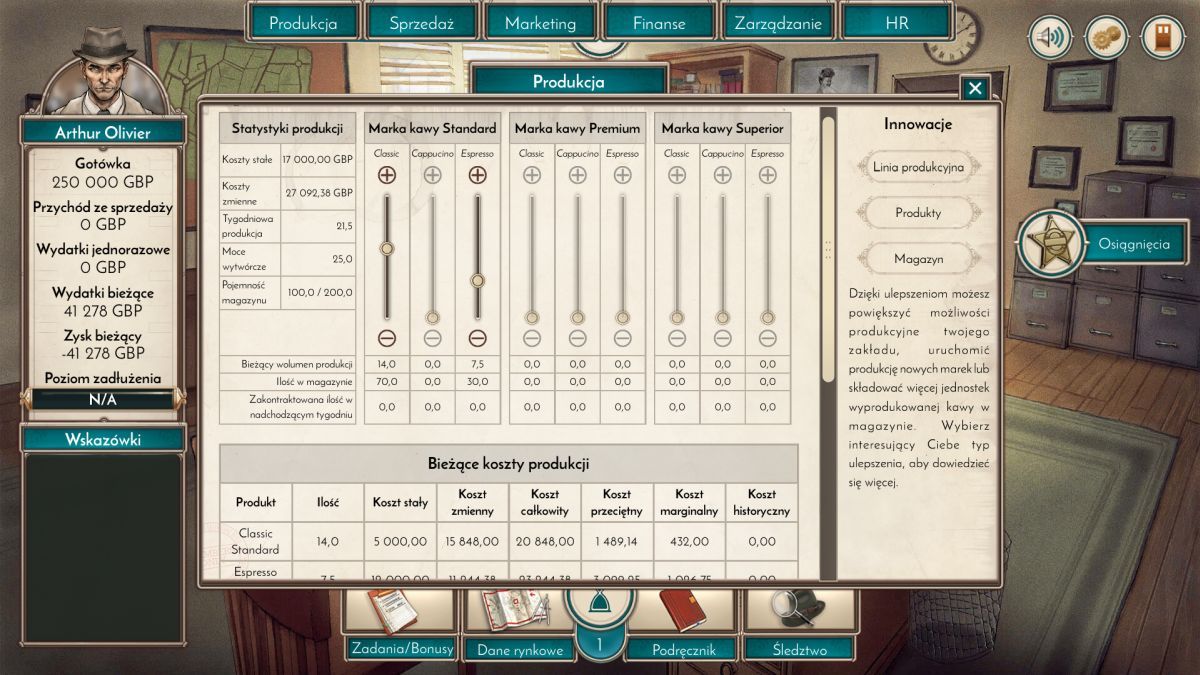Screen dimensions: 1200x675
Task: Click the Standard Classic slider handle
Action: point(387,248)
